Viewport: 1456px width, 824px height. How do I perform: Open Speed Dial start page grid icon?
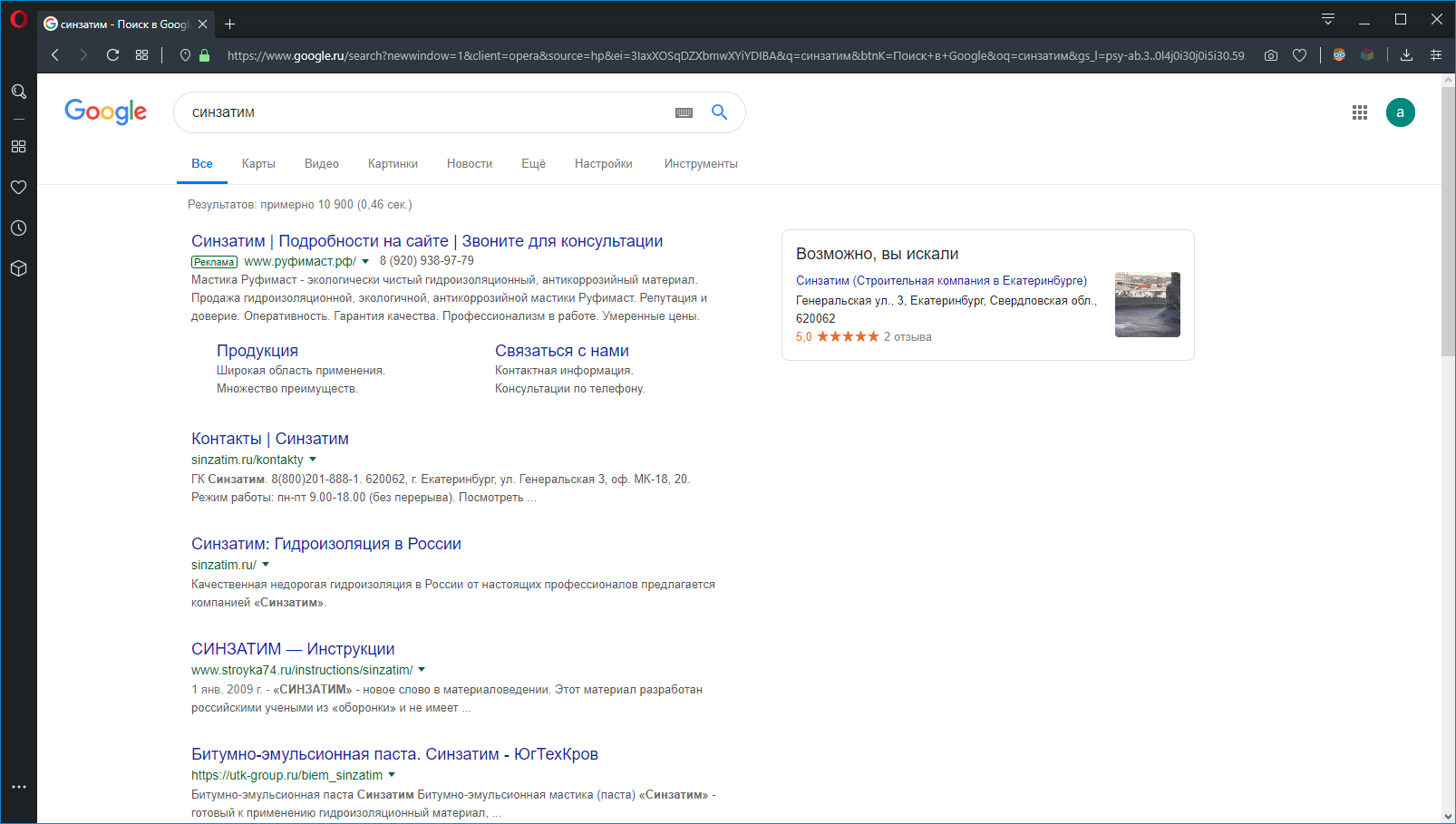141,55
